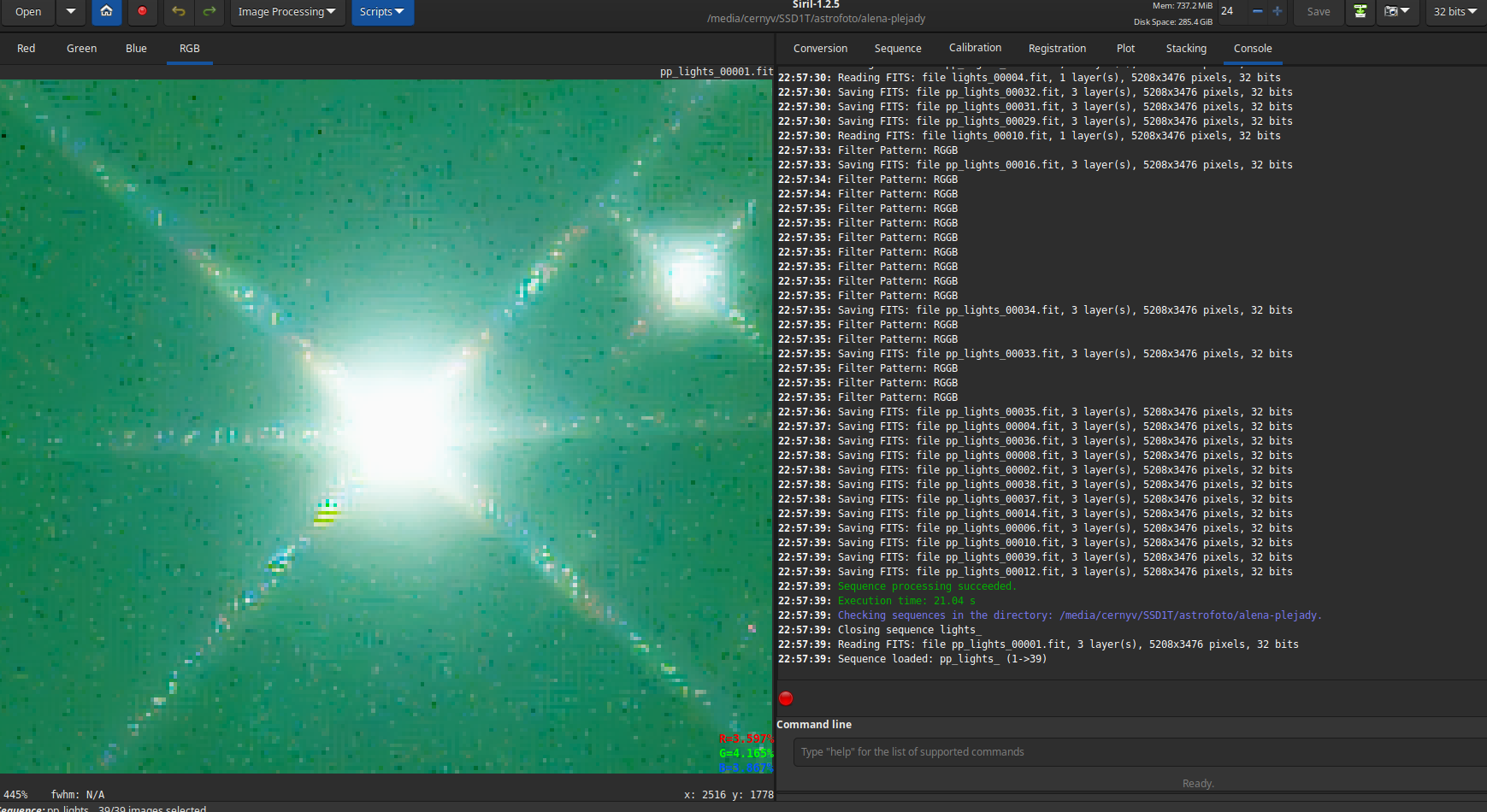Select the Red channel tab
Screen dimensions: 1487x812
click(27, 48)
